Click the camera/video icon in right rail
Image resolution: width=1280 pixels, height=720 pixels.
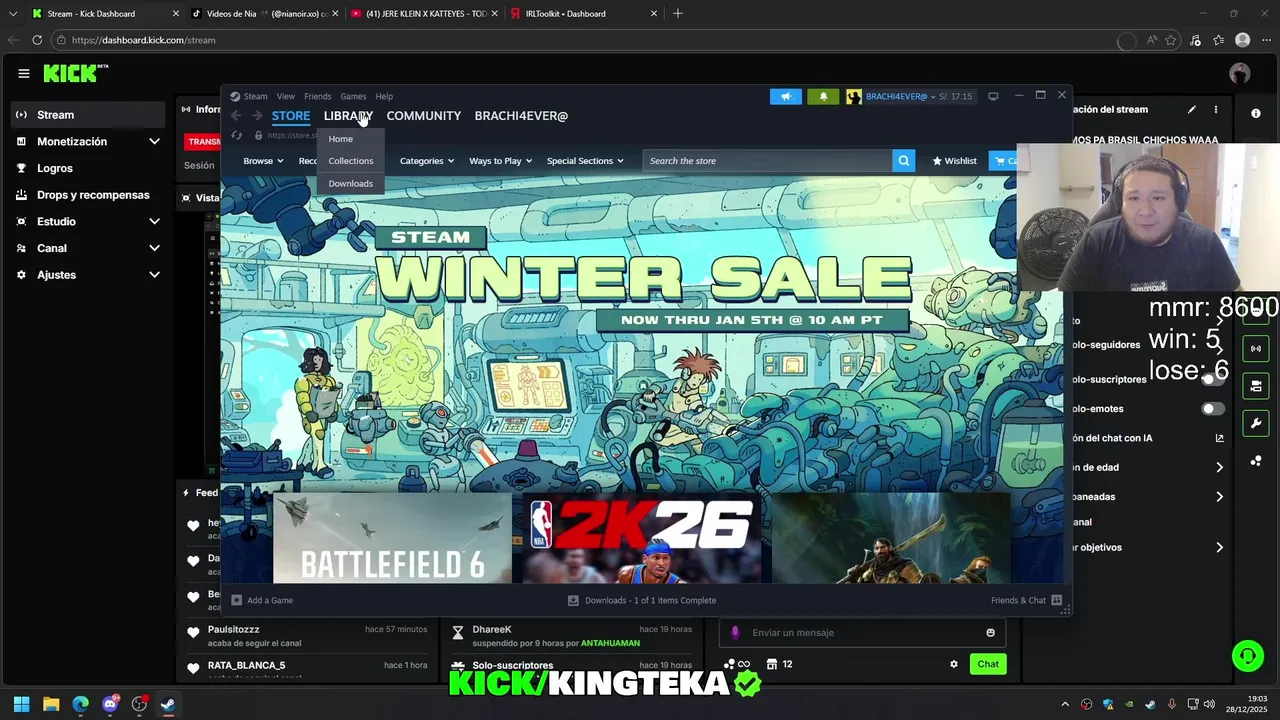coord(1256,386)
